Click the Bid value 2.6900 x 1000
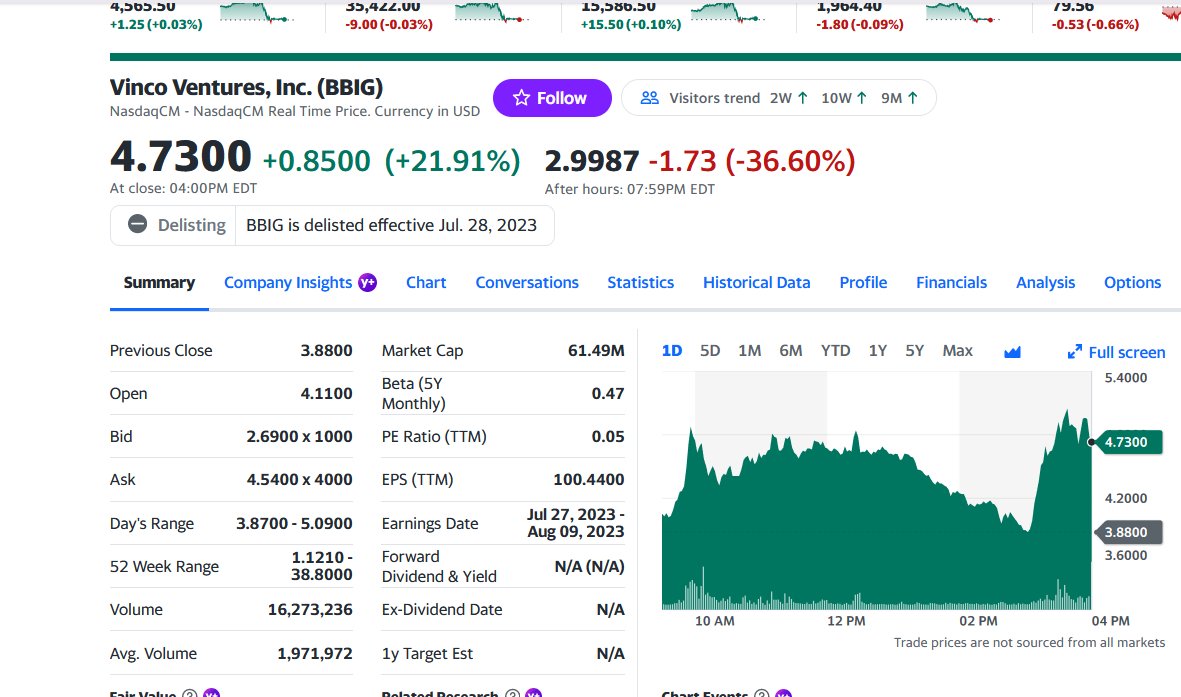Viewport: 1181px width, 697px height. pos(299,436)
